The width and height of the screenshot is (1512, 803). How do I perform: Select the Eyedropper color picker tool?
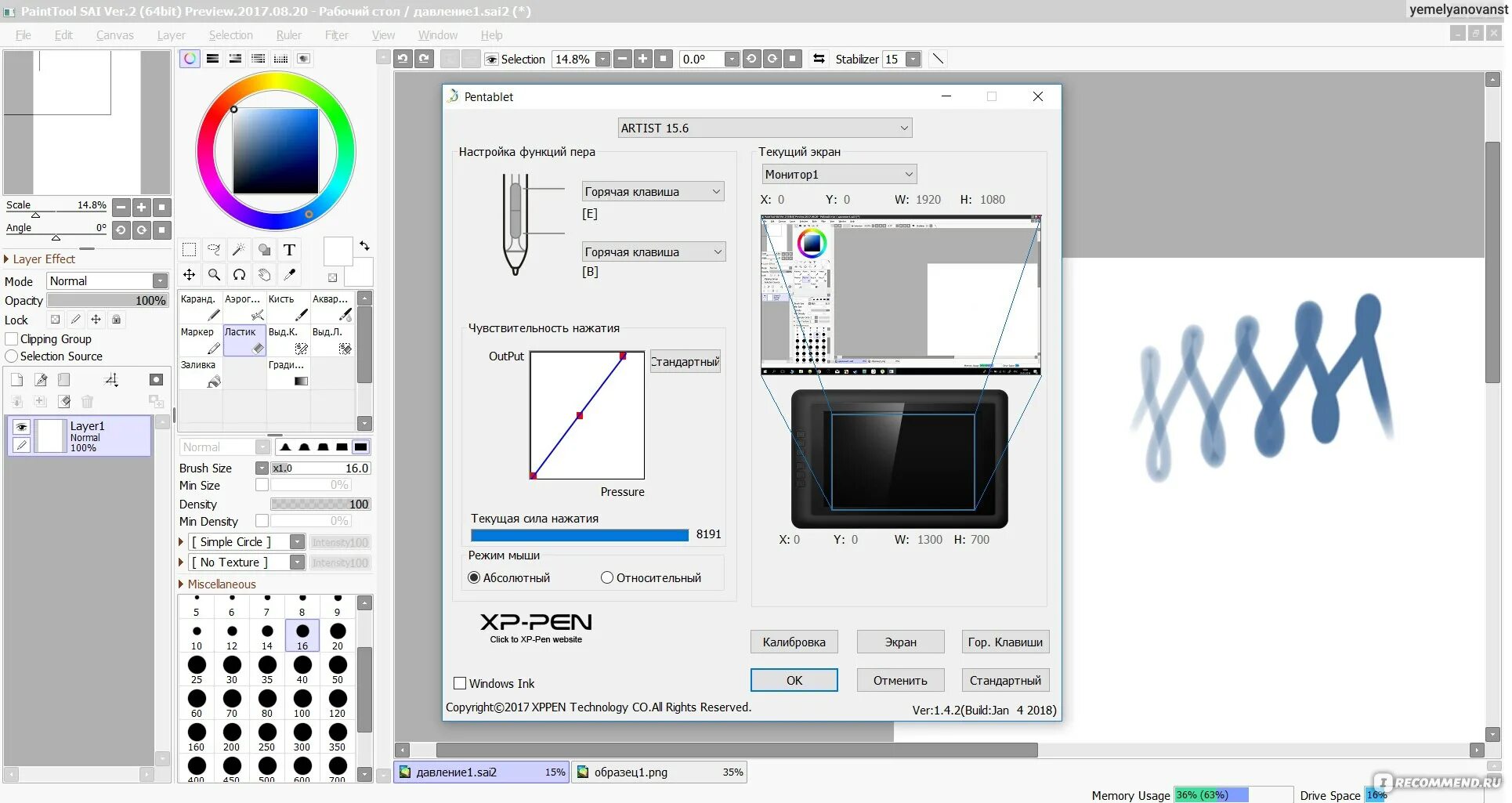click(x=290, y=275)
